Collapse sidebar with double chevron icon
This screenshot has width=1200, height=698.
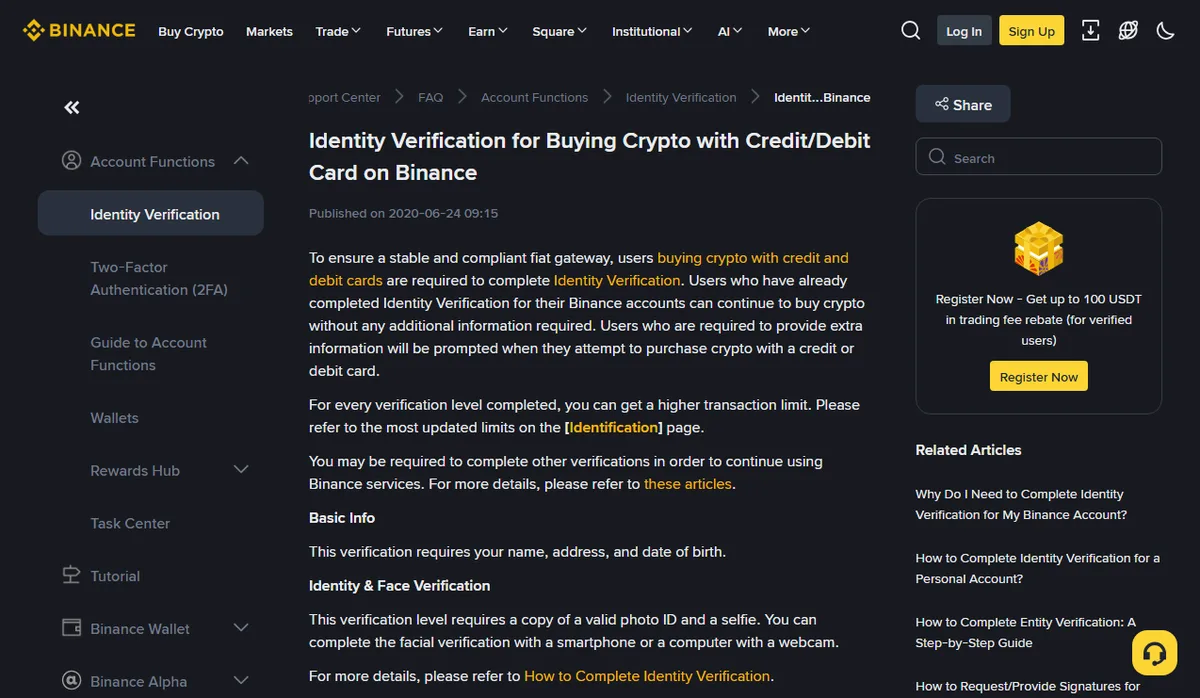click(71, 107)
